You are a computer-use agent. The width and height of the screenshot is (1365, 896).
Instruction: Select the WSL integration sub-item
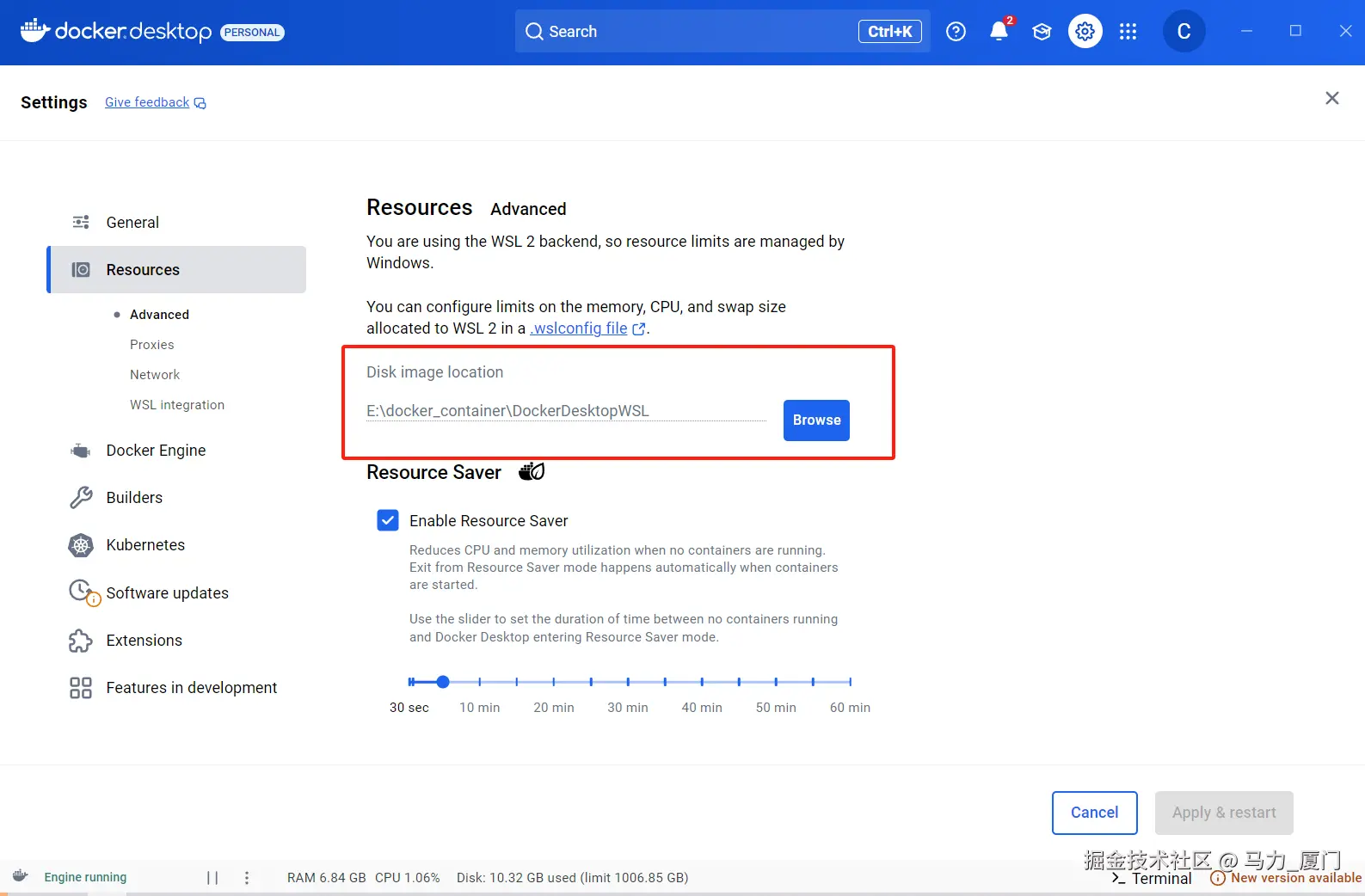point(177,405)
